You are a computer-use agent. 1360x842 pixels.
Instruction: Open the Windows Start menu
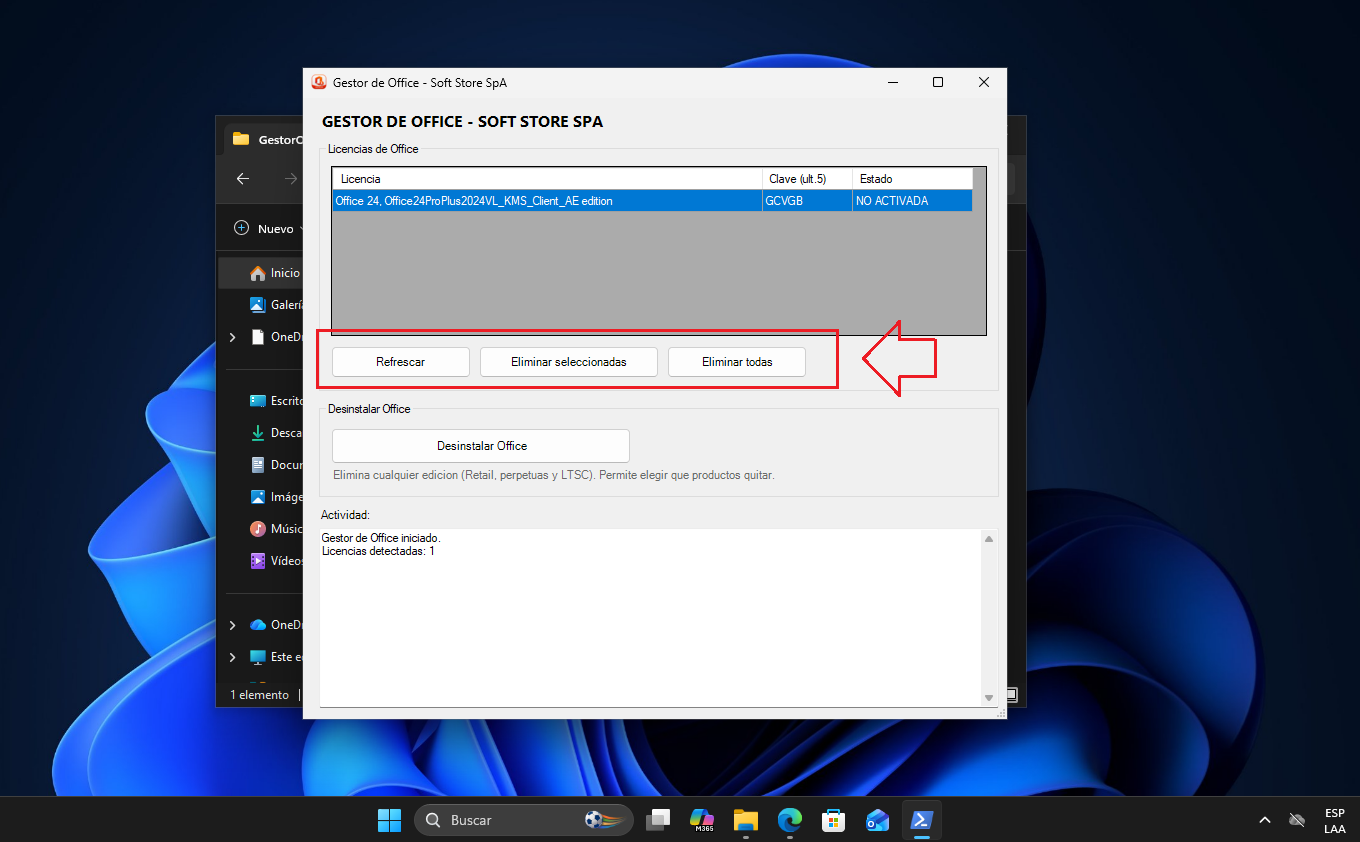point(389,820)
